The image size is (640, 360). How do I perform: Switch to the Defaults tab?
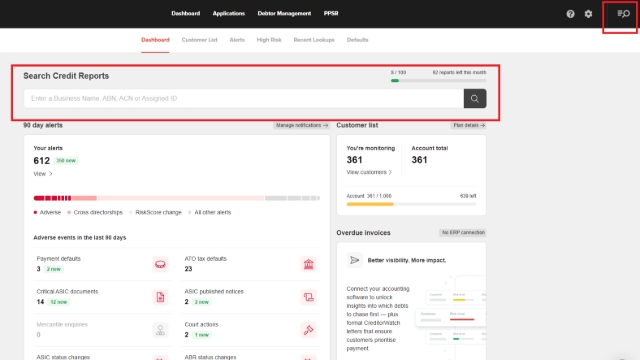[x=358, y=40]
